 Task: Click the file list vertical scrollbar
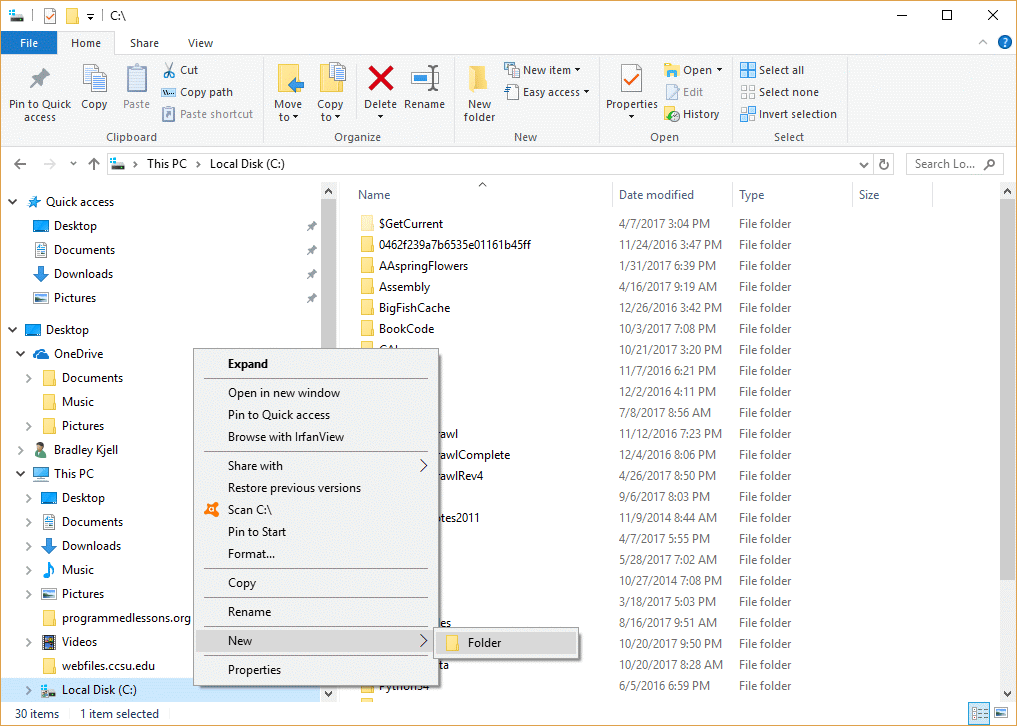1007,389
